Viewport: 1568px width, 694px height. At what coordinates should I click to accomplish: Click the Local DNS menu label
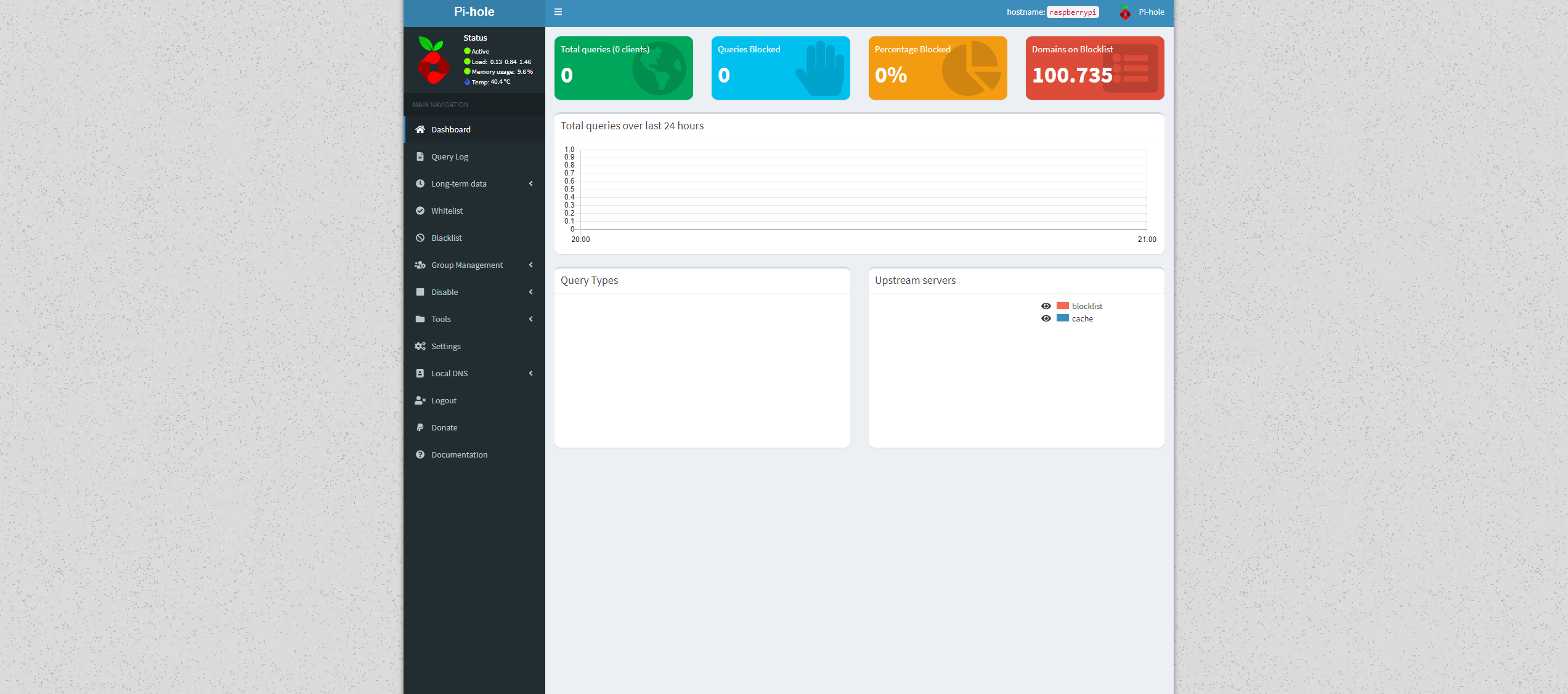[450, 373]
